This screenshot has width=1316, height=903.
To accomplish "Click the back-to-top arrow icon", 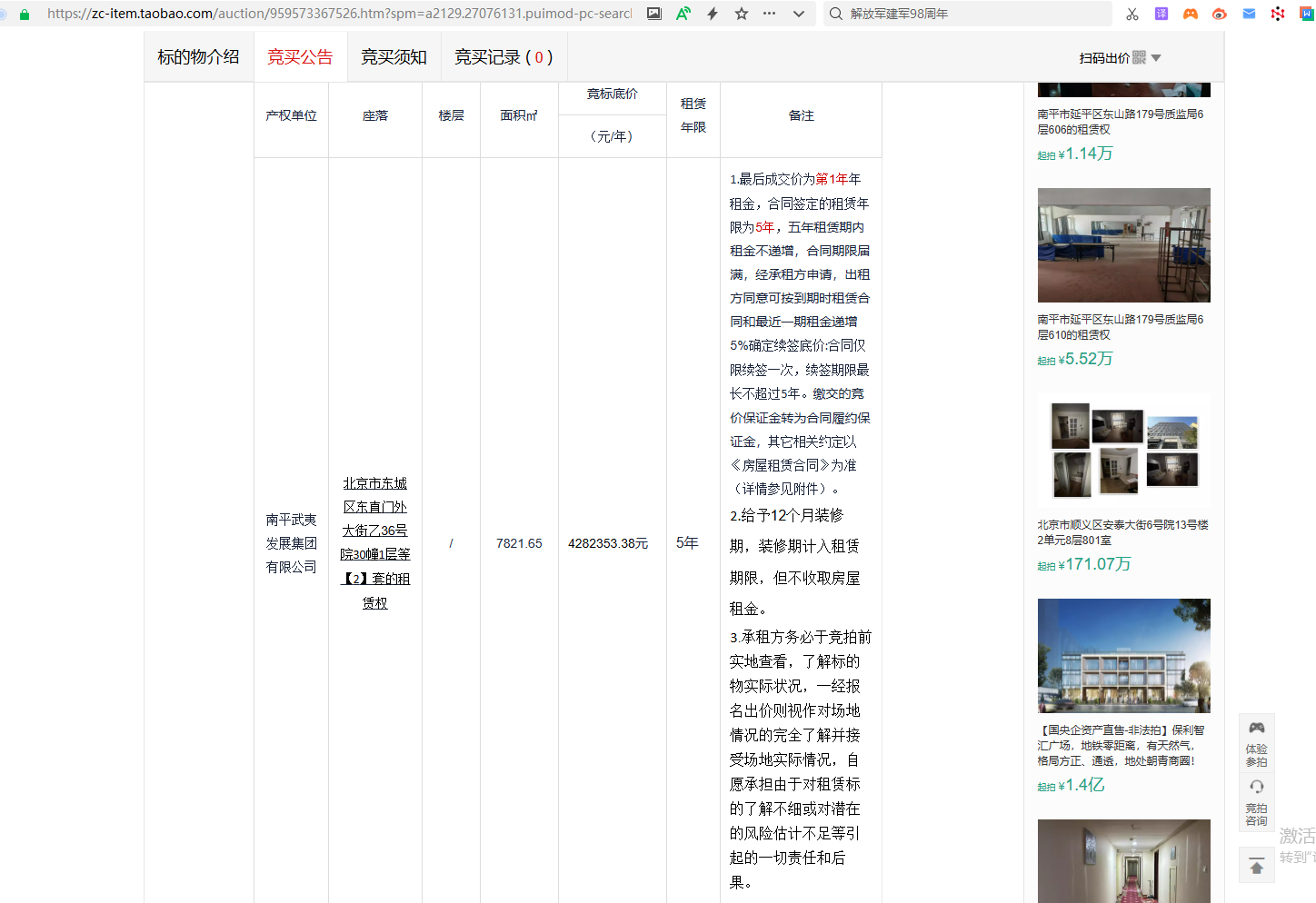I will pyautogui.click(x=1256, y=867).
